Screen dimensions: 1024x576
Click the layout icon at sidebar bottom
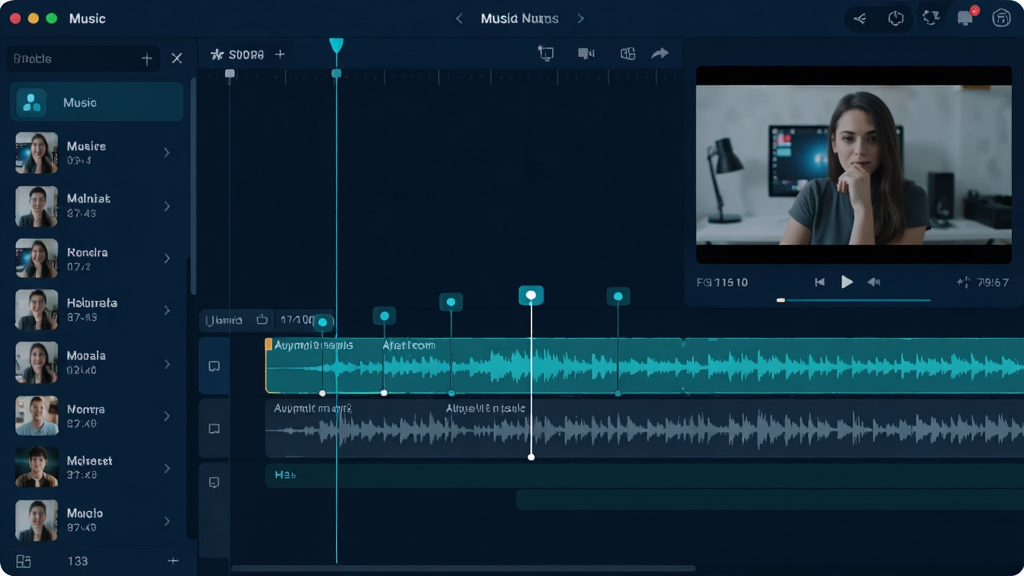click(24, 561)
